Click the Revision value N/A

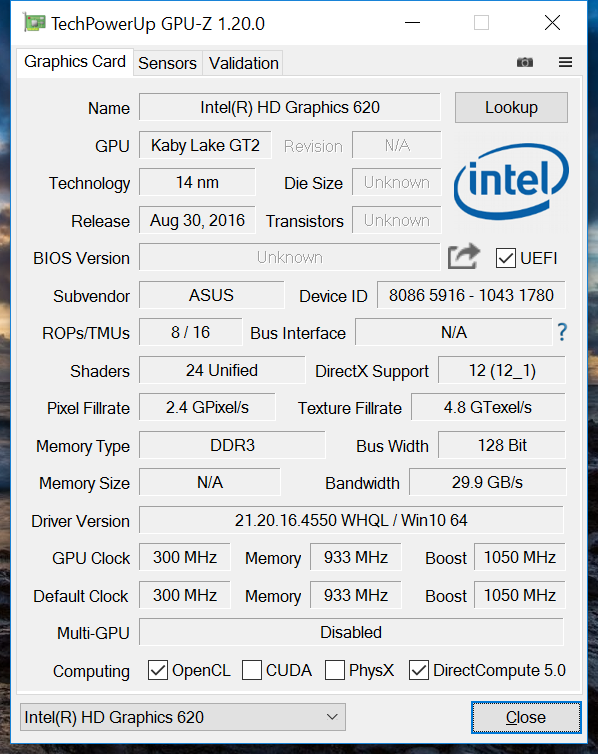pyautogui.click(x=397, y=145)
